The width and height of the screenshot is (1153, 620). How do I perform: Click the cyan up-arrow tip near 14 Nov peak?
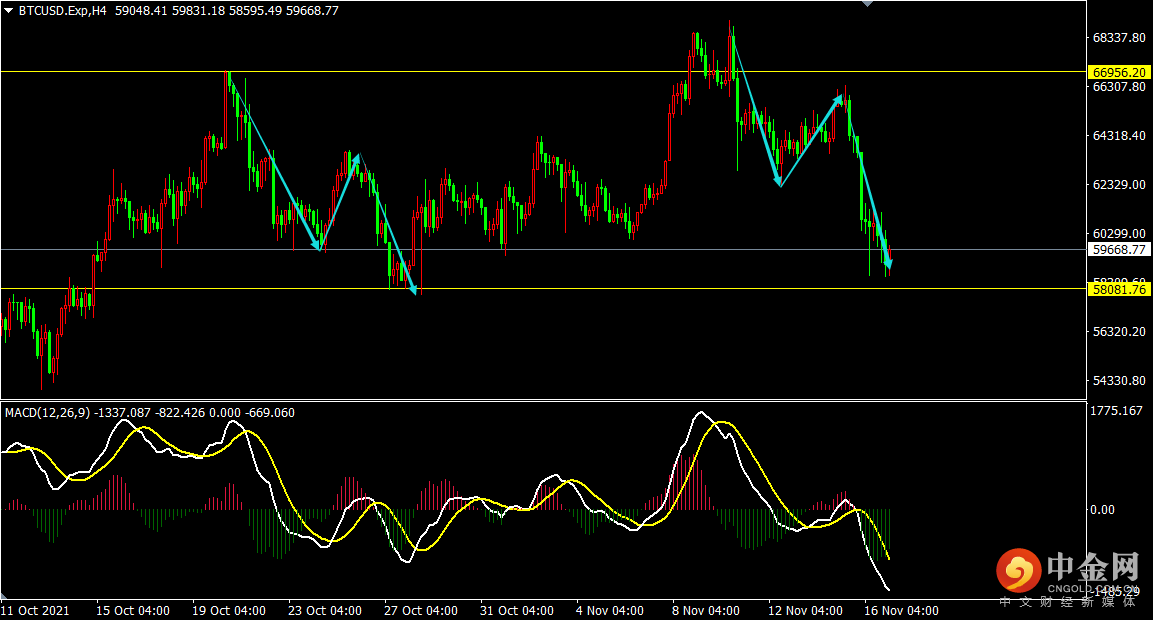[838, 98]
